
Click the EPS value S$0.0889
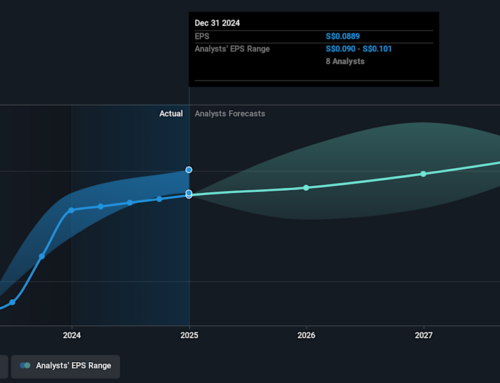(x=343, y=36)
